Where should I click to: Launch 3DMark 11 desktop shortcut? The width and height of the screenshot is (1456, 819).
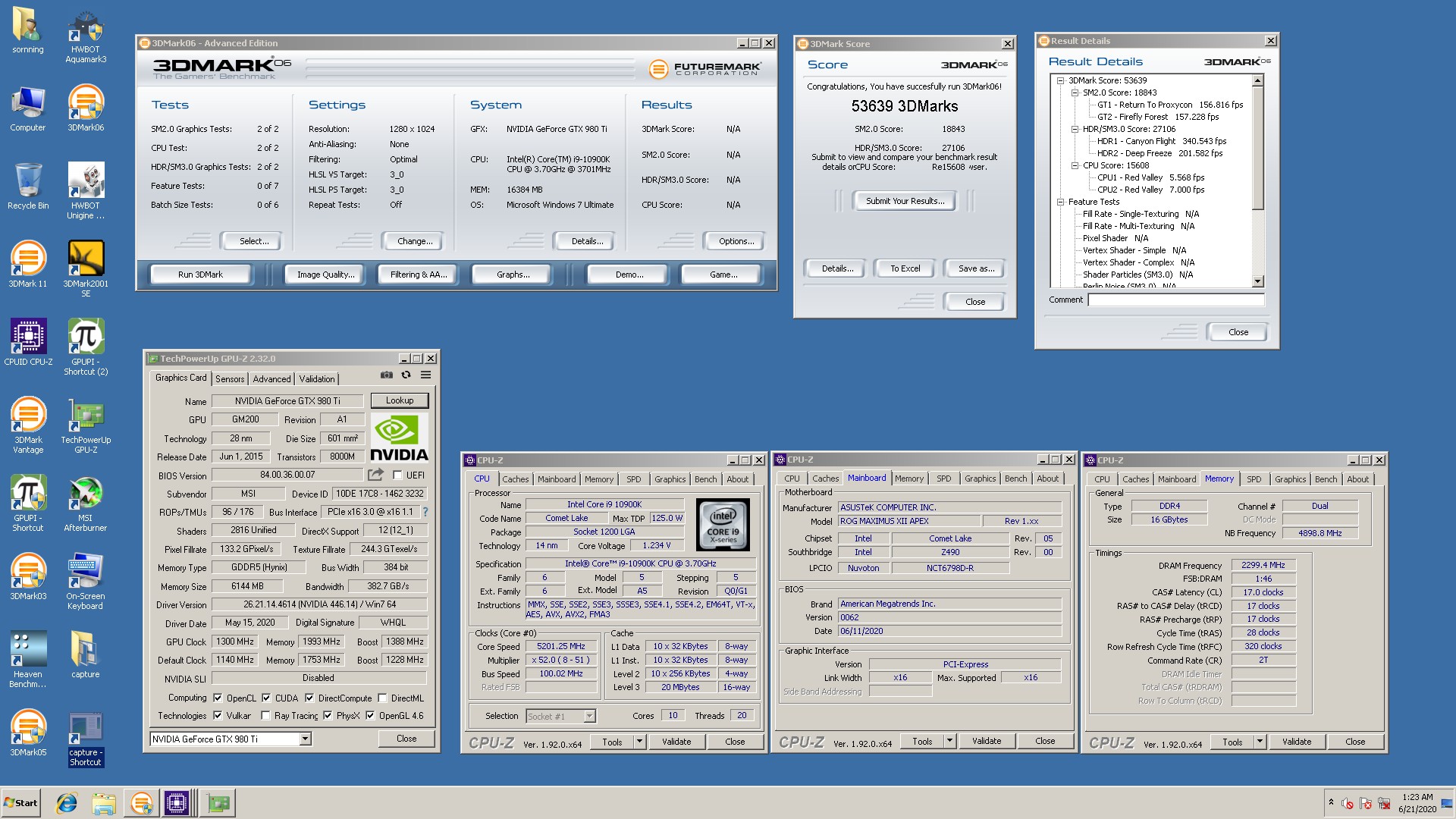[x=27, y=265]
